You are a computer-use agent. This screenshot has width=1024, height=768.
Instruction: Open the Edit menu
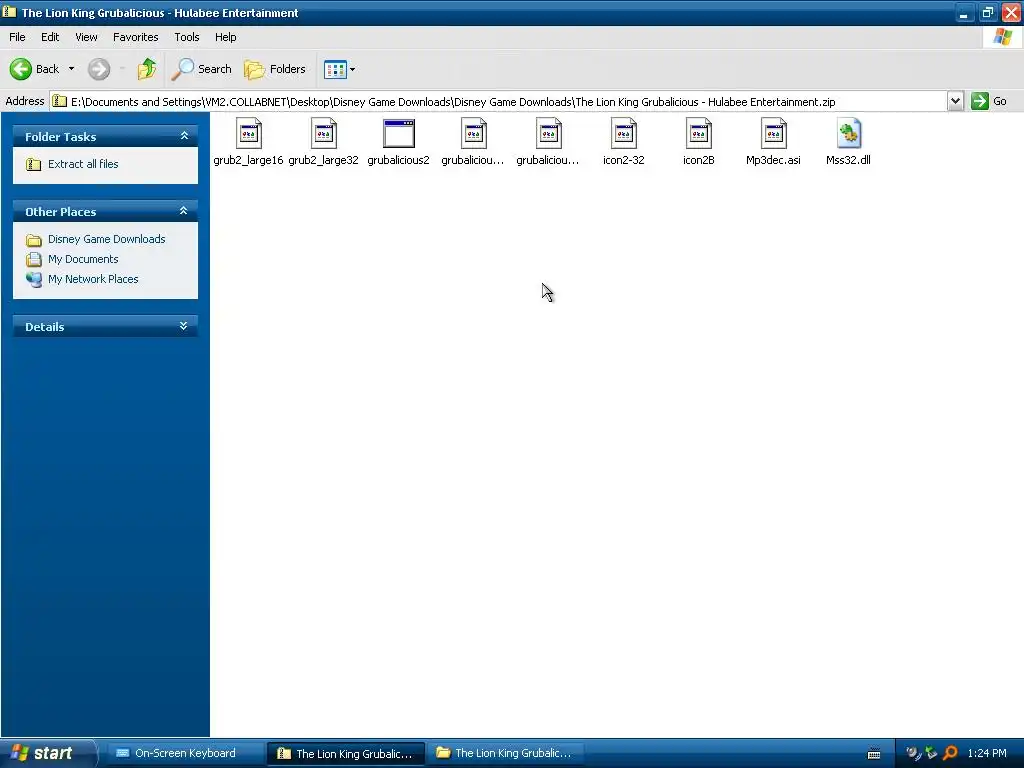coord(50,37)
